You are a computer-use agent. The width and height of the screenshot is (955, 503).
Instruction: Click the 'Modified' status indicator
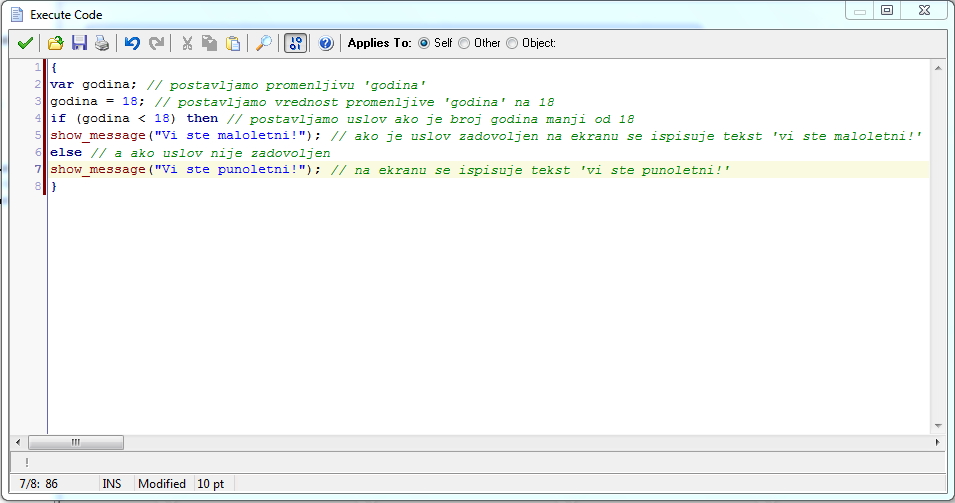click(x=161, y=484)
